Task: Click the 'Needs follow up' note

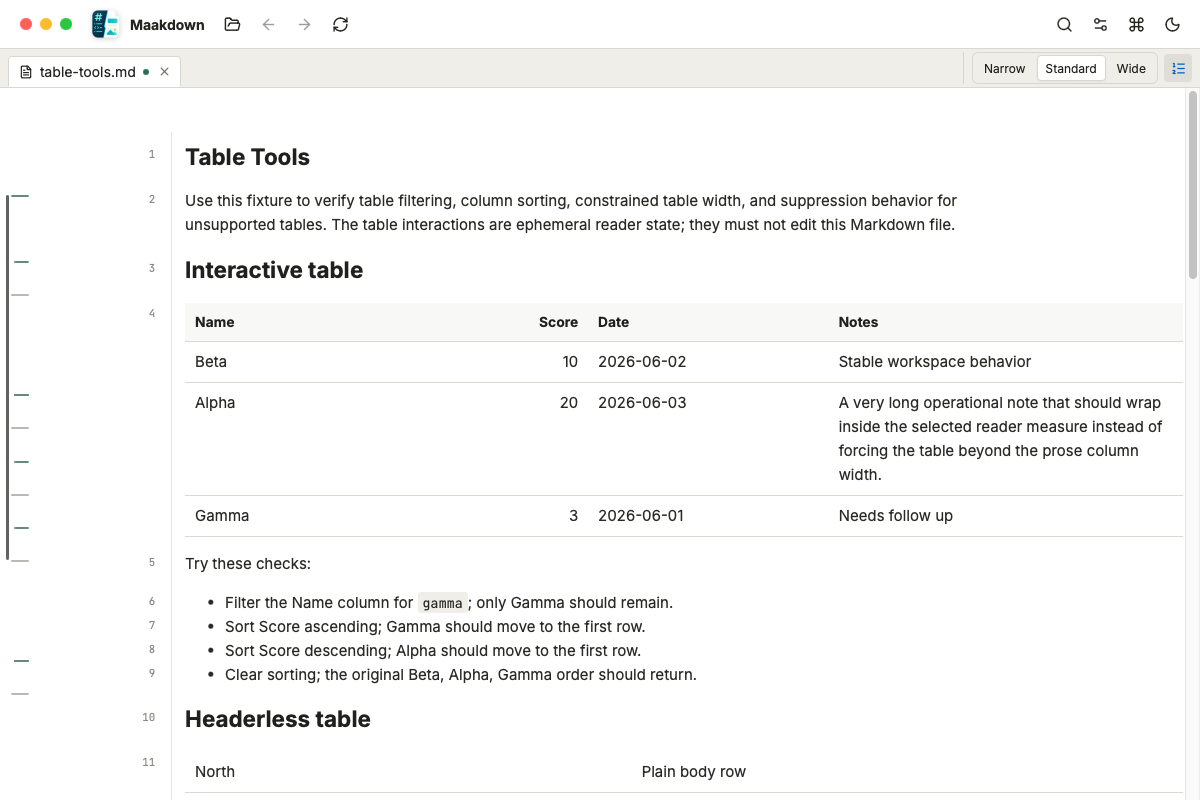Action: (895, 516)
